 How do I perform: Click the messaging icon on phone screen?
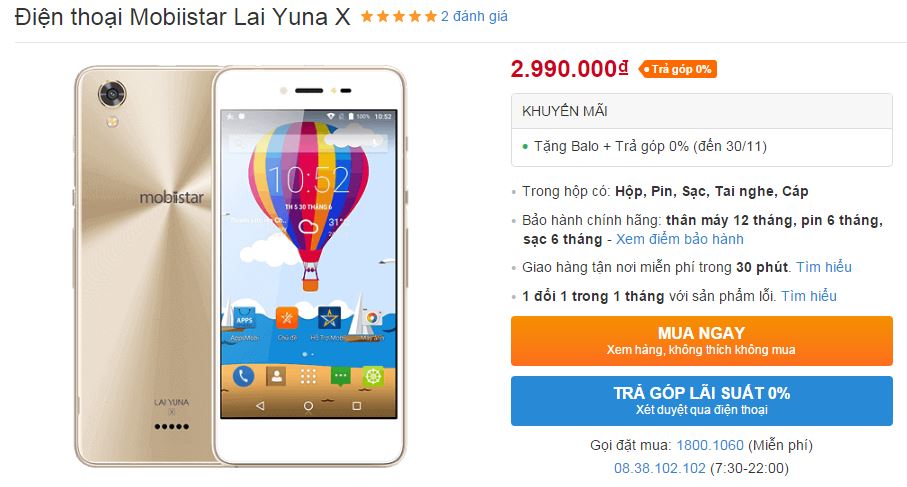pyautogui.click(x=341, y=377)
